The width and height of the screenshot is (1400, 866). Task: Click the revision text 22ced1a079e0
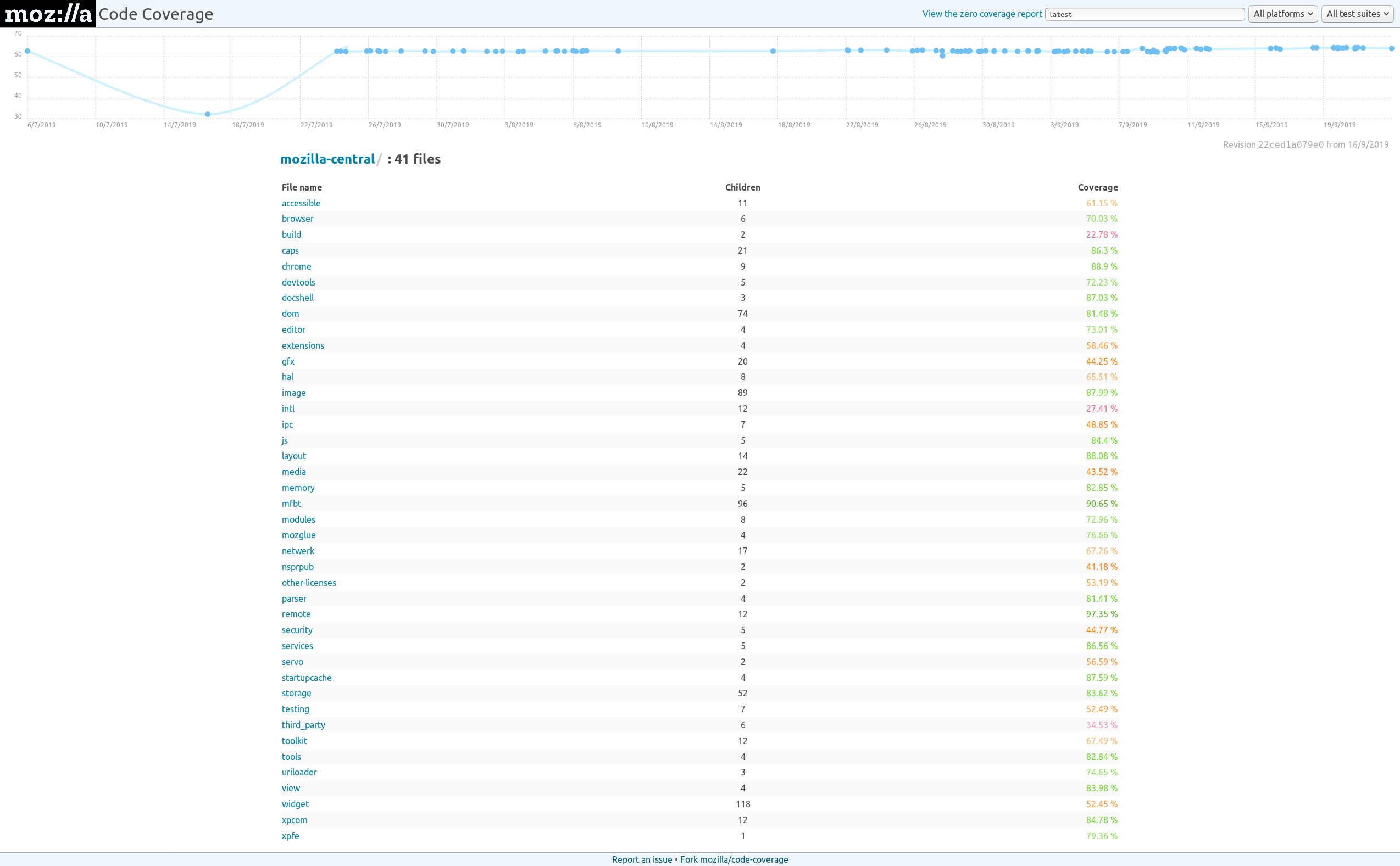point(1291,144)
